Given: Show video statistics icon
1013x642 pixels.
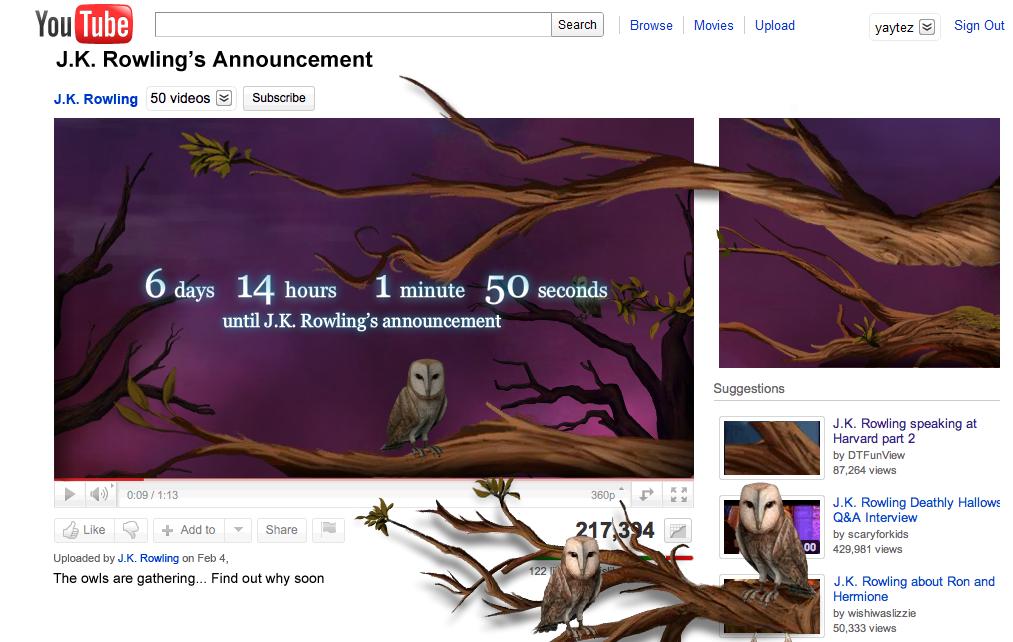Looking at the screenshot, I should pos(678,531).
